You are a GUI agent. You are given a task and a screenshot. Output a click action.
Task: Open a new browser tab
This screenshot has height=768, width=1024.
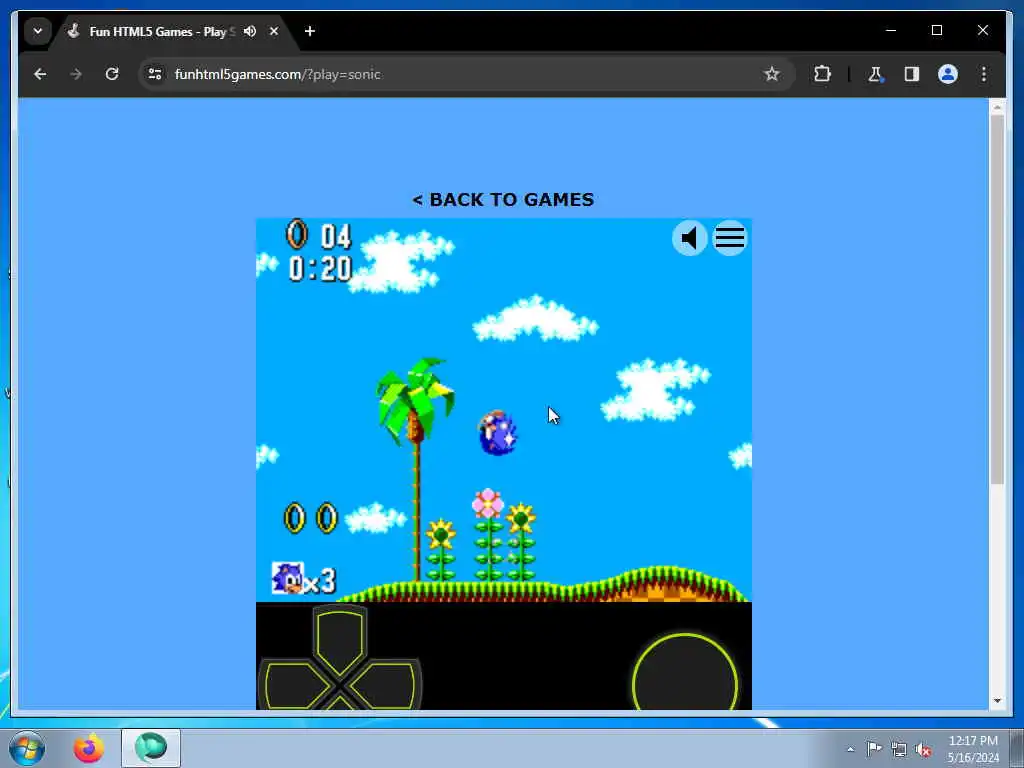pyautogui.click(x=310, y=31)
